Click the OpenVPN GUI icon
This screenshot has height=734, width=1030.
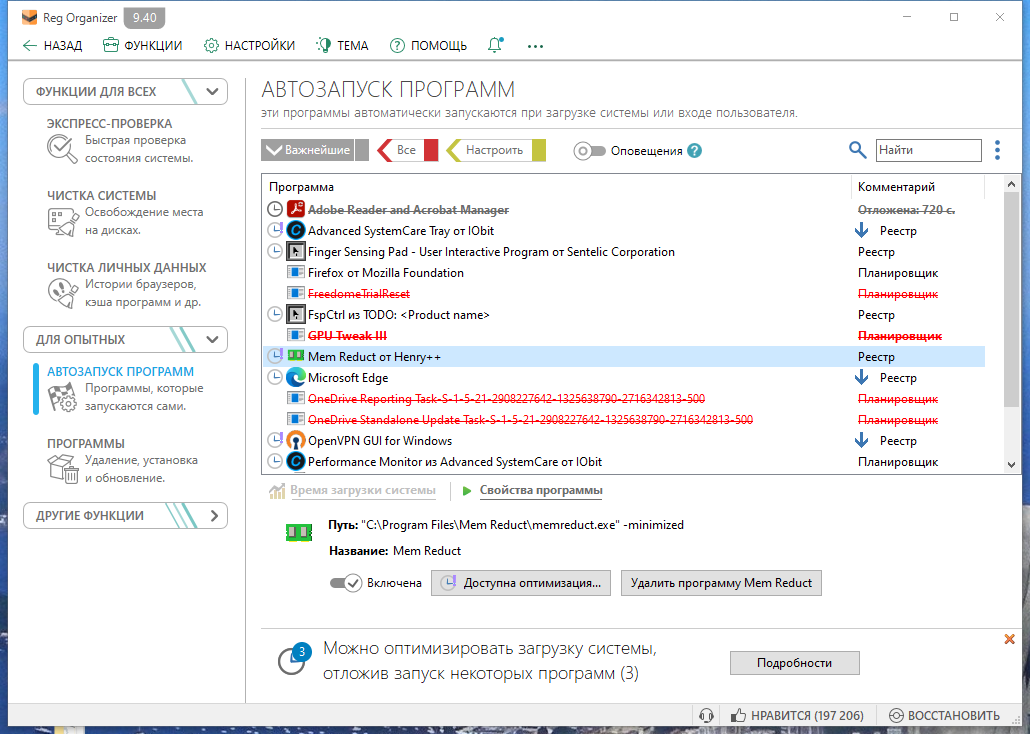tap(296, 441)
